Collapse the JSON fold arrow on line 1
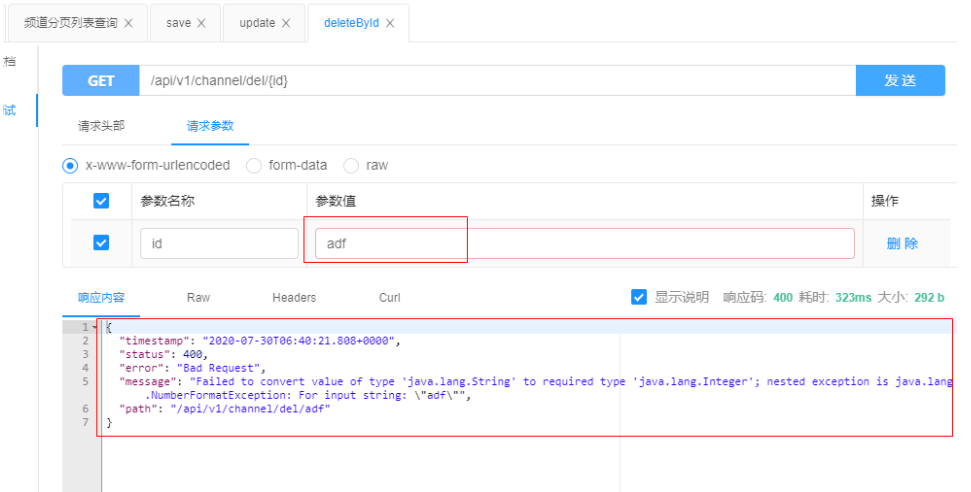The width and height of the screenshot is (971, 492). (95, 327)
